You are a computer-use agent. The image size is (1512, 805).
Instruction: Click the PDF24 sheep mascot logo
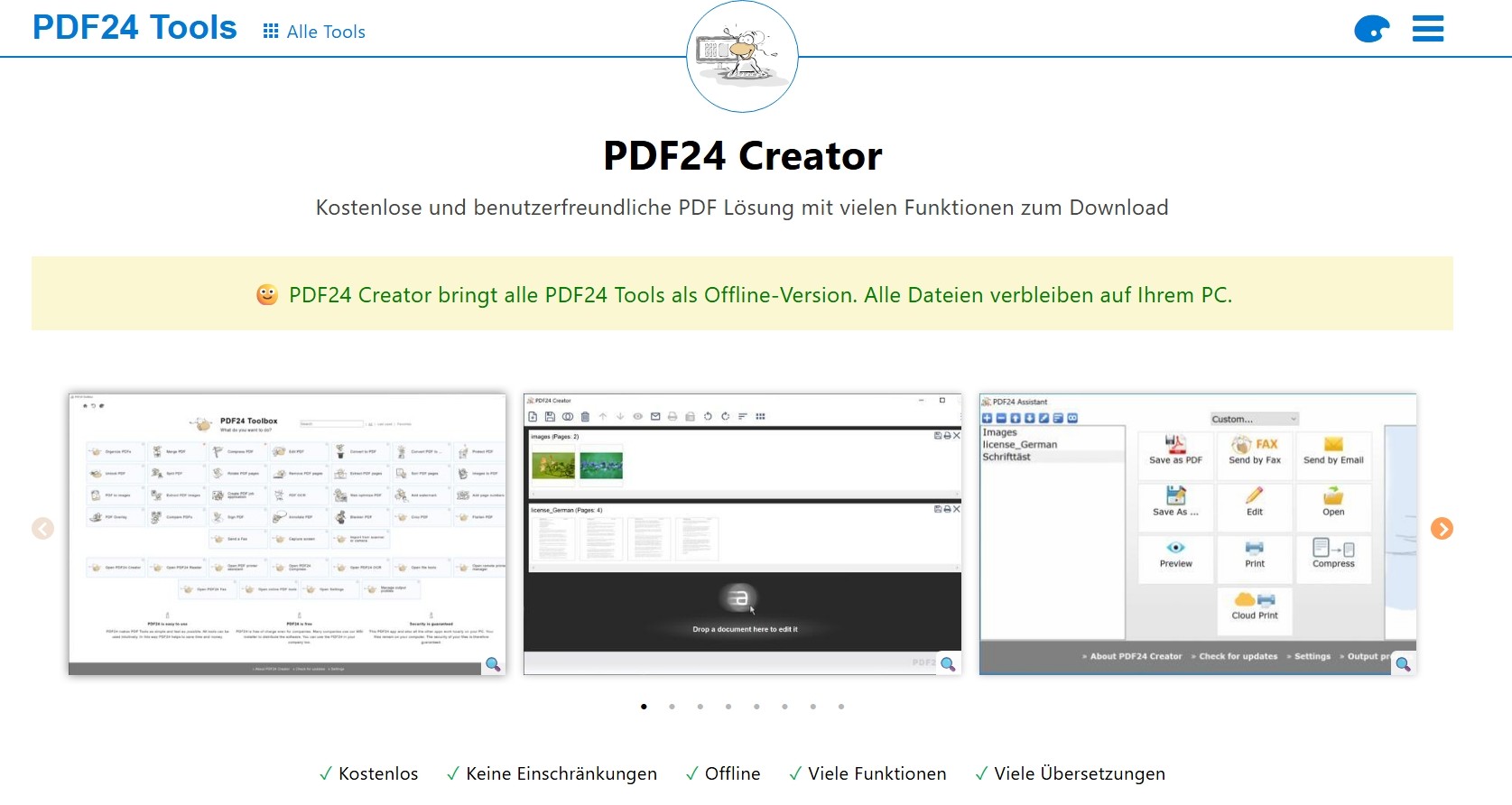[742, 56]
